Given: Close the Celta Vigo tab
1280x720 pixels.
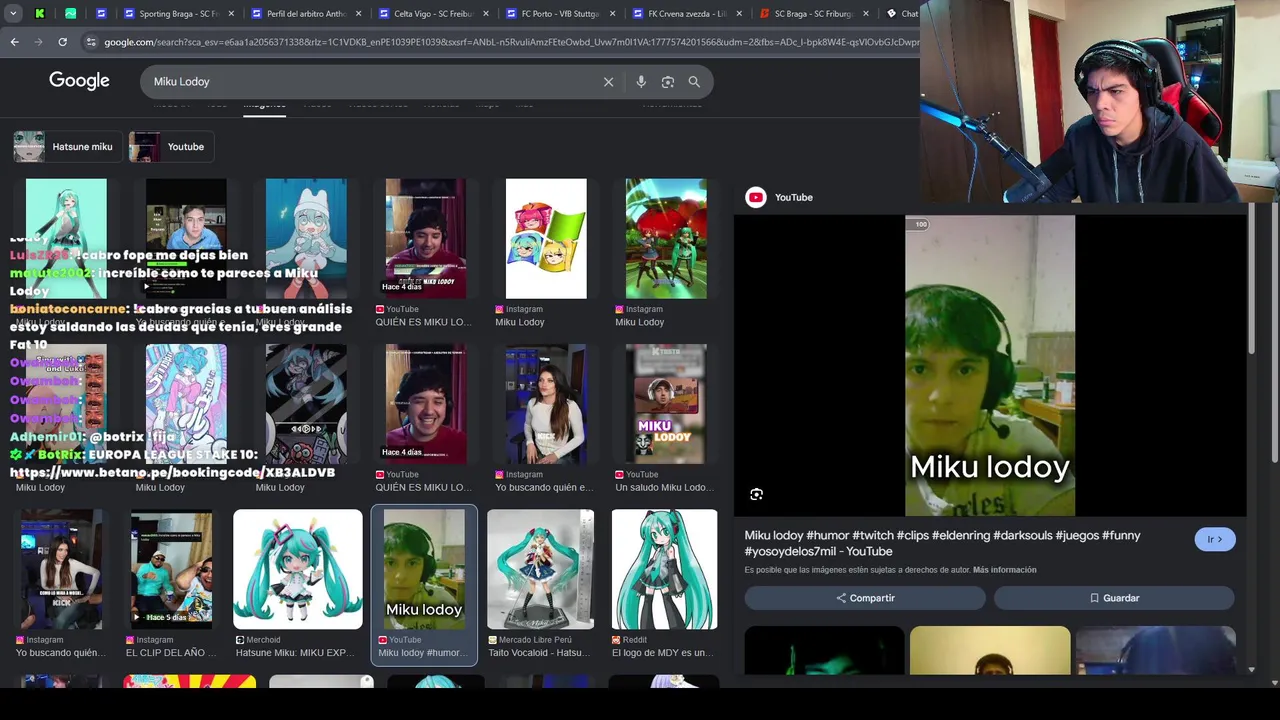Looking at the screenshot, I should click(485, 13).
